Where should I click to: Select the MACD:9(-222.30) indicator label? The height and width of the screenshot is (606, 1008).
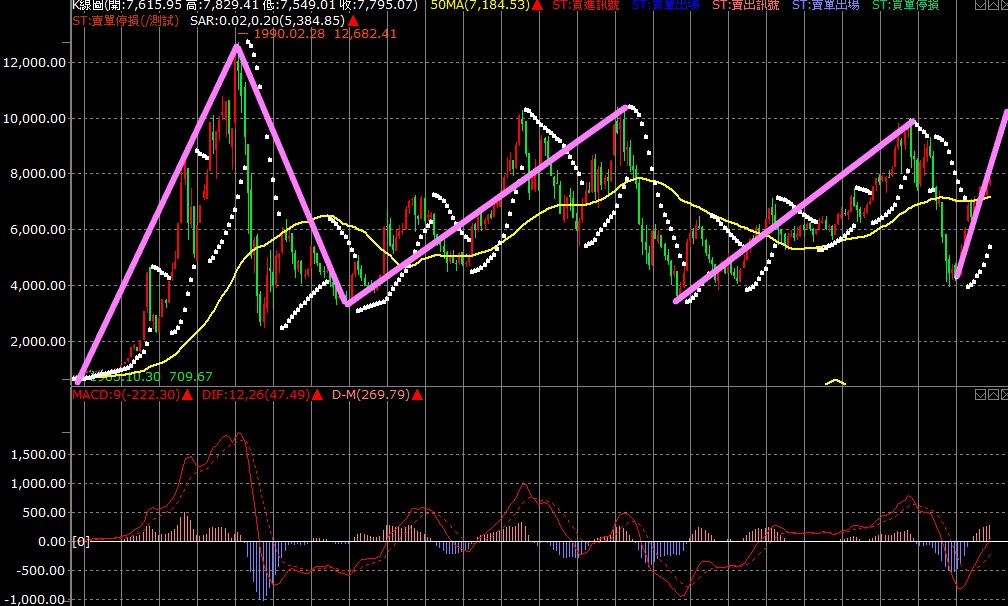point(126,395)
